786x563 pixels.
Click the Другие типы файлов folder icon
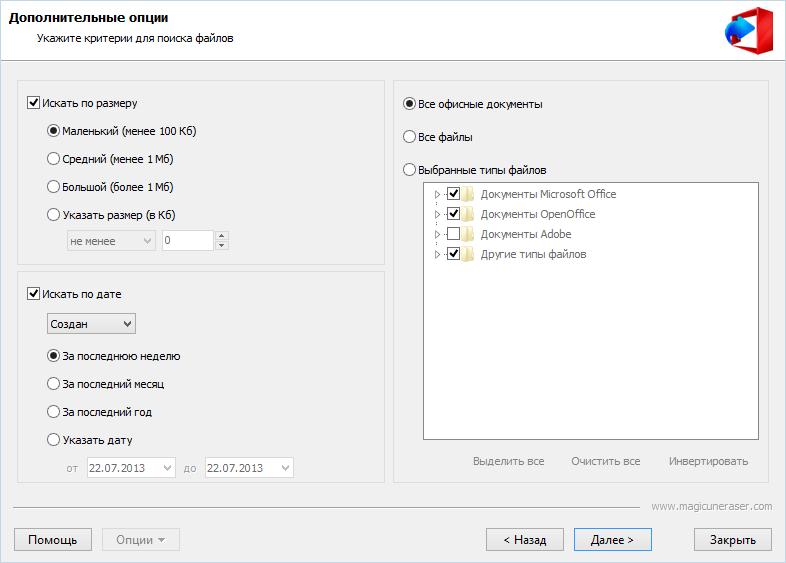(x=468, y=254)
